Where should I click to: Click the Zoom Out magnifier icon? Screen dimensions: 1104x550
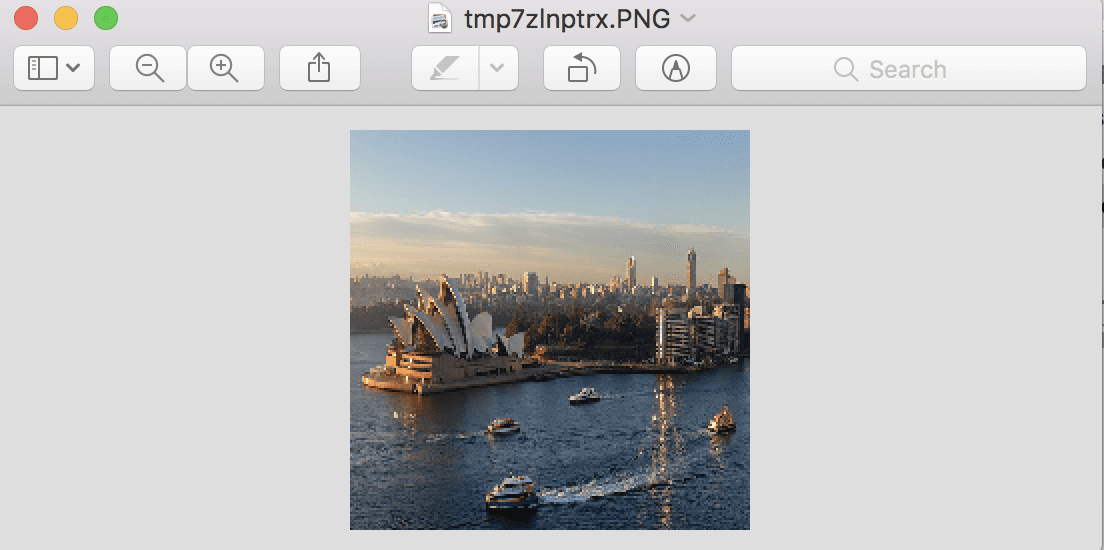point(149,68)
